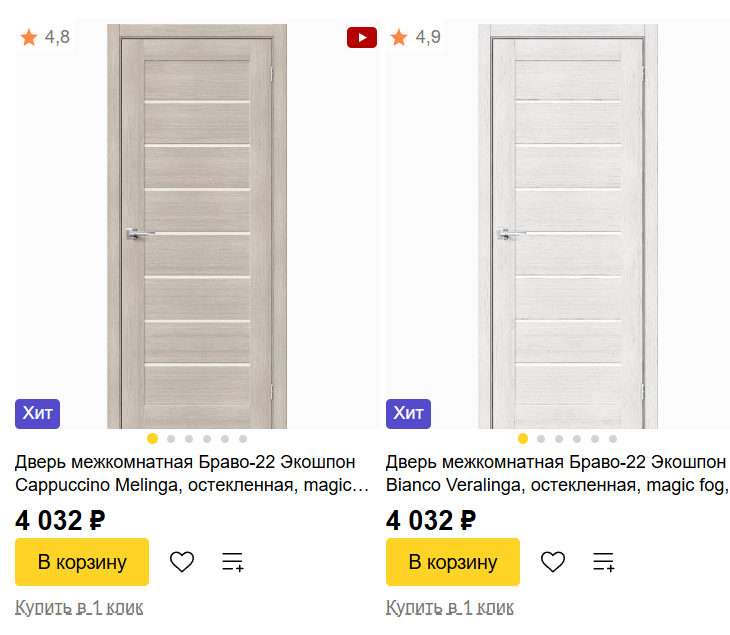The height and width of the screenshot is (635, 730).
Task: Click the Хит badge on Bianco door
Action: point(408,413)
